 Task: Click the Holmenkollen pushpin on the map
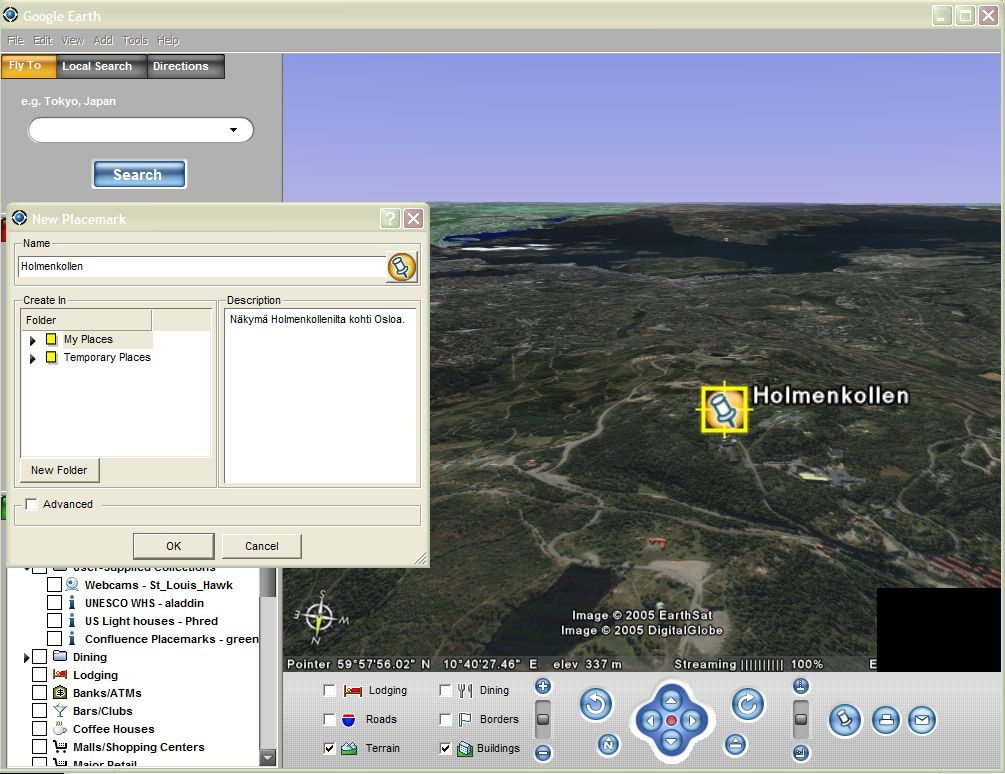724,409
